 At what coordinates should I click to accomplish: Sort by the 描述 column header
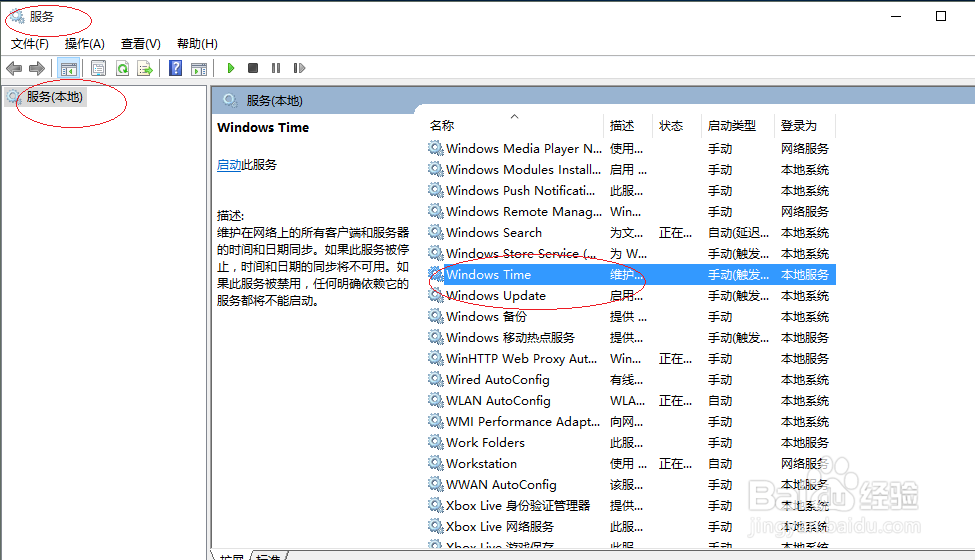tap(622, 126)
